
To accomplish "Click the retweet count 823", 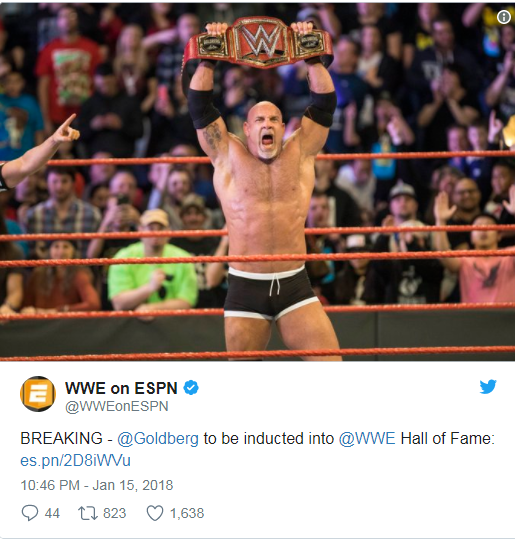I will click(115, 513).
